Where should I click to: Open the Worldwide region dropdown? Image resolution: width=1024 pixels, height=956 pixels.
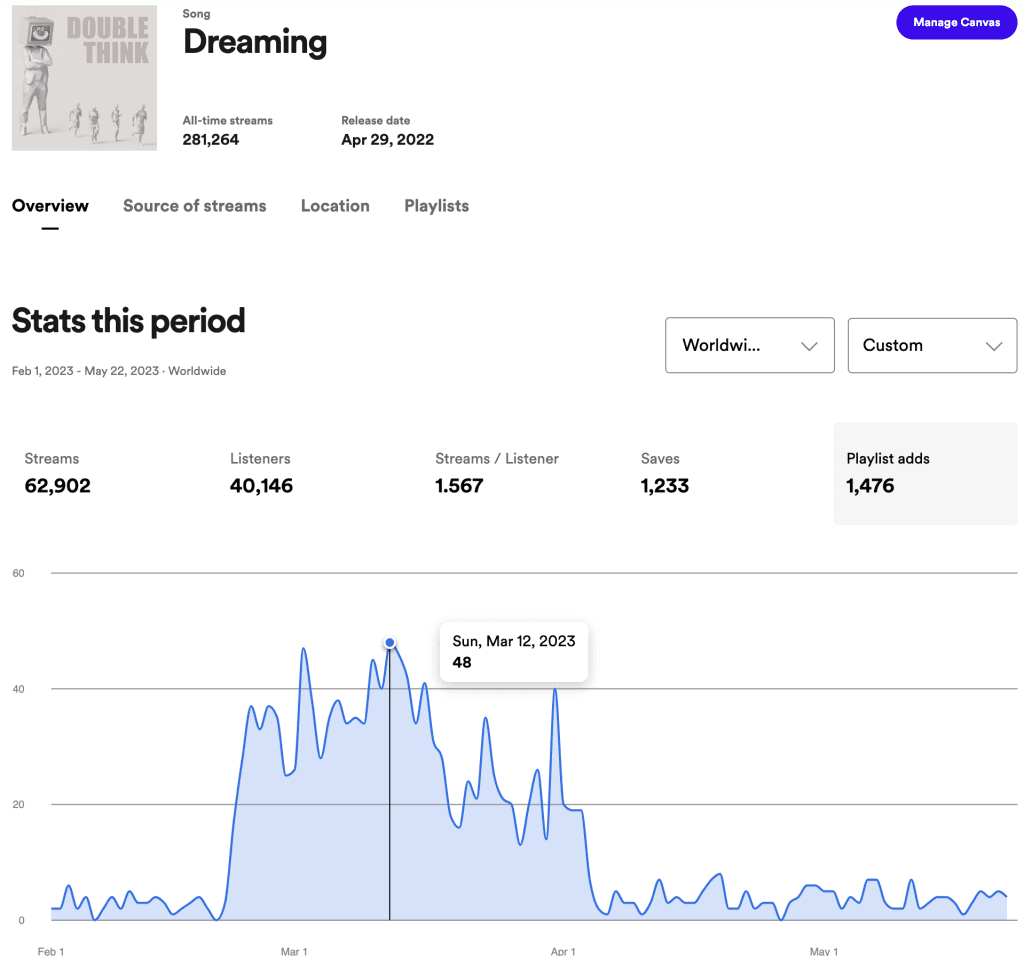[750, 345]
